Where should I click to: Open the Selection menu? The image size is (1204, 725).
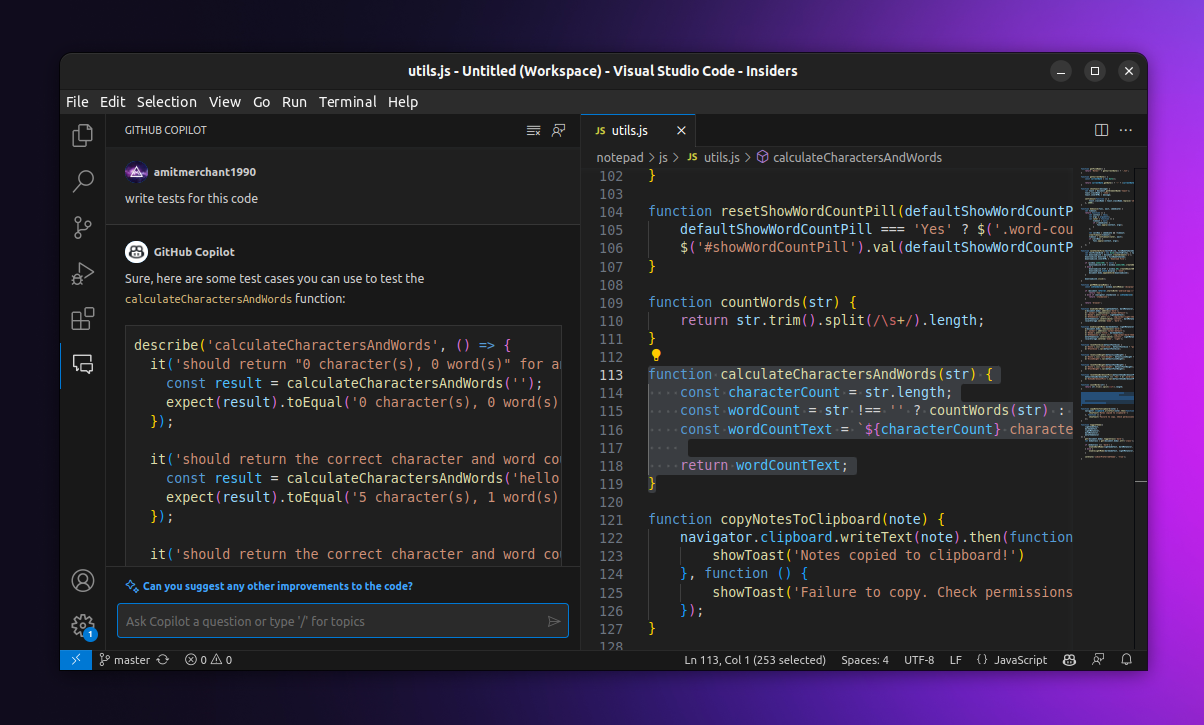coord(167,102)
